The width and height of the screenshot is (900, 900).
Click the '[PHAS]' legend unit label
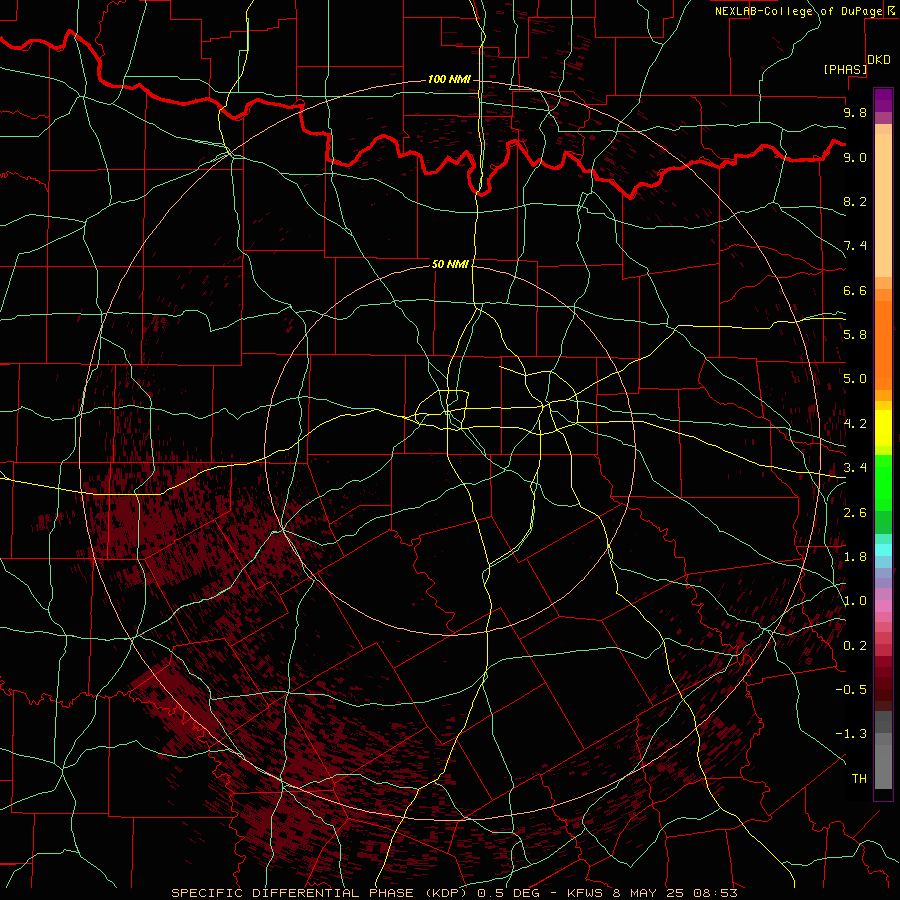[x=845, y=69]
